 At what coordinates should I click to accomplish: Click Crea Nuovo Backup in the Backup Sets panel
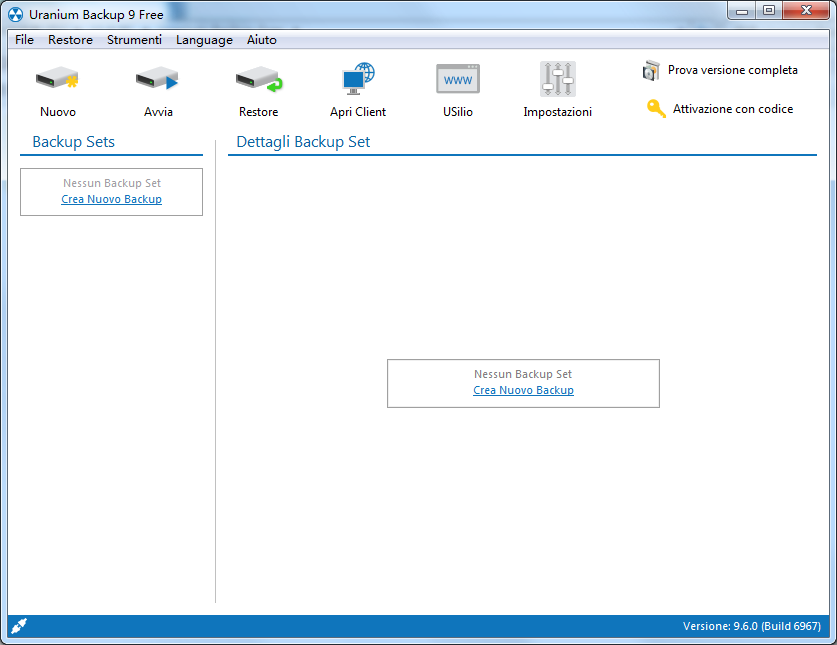pos(111,199)
